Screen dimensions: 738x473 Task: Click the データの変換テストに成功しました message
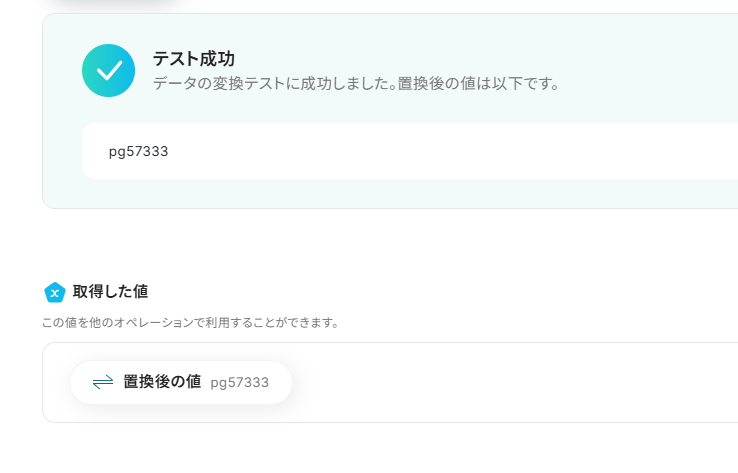click(x=274, y=84)
